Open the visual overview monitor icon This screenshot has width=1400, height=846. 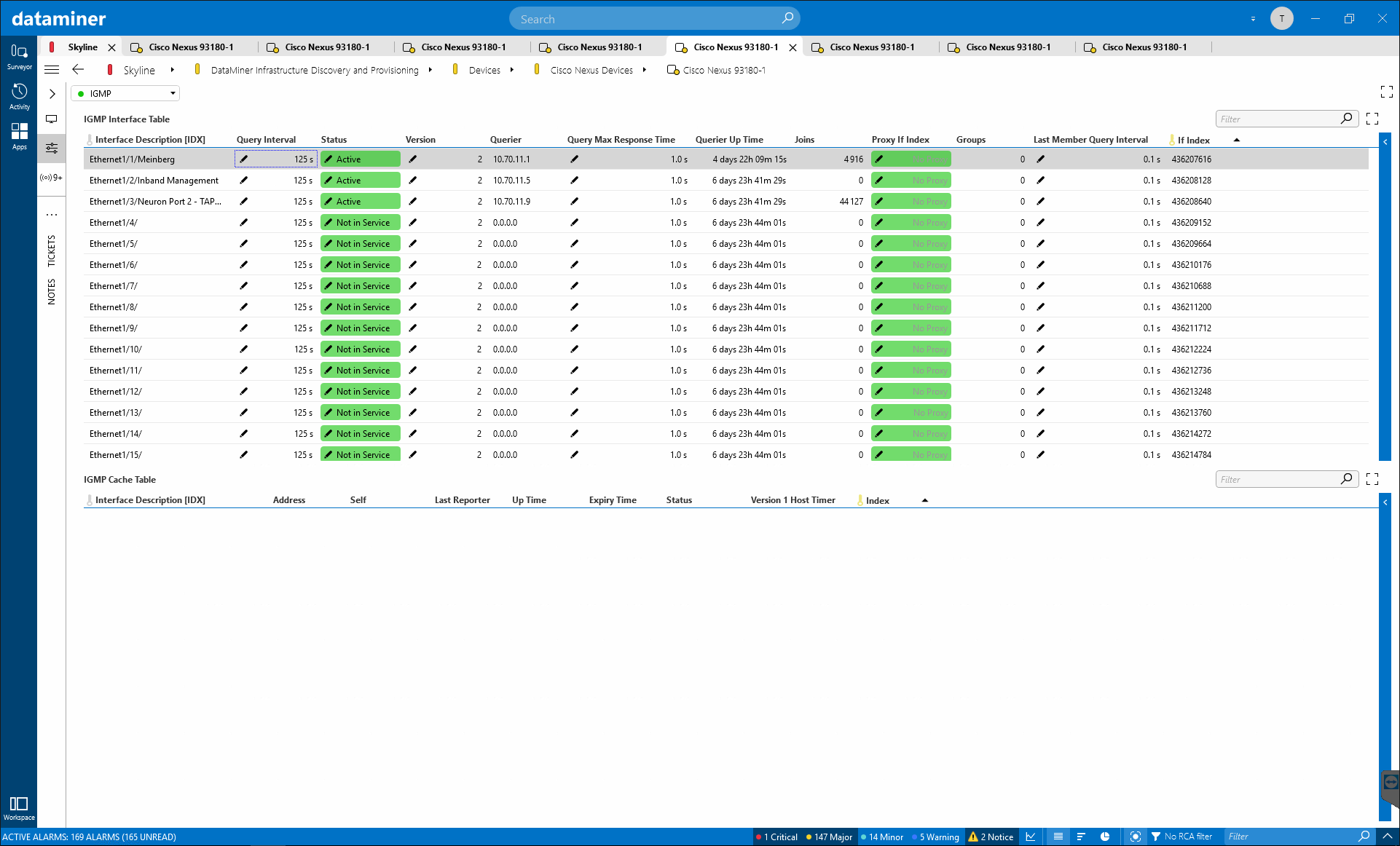pos(52,119)
